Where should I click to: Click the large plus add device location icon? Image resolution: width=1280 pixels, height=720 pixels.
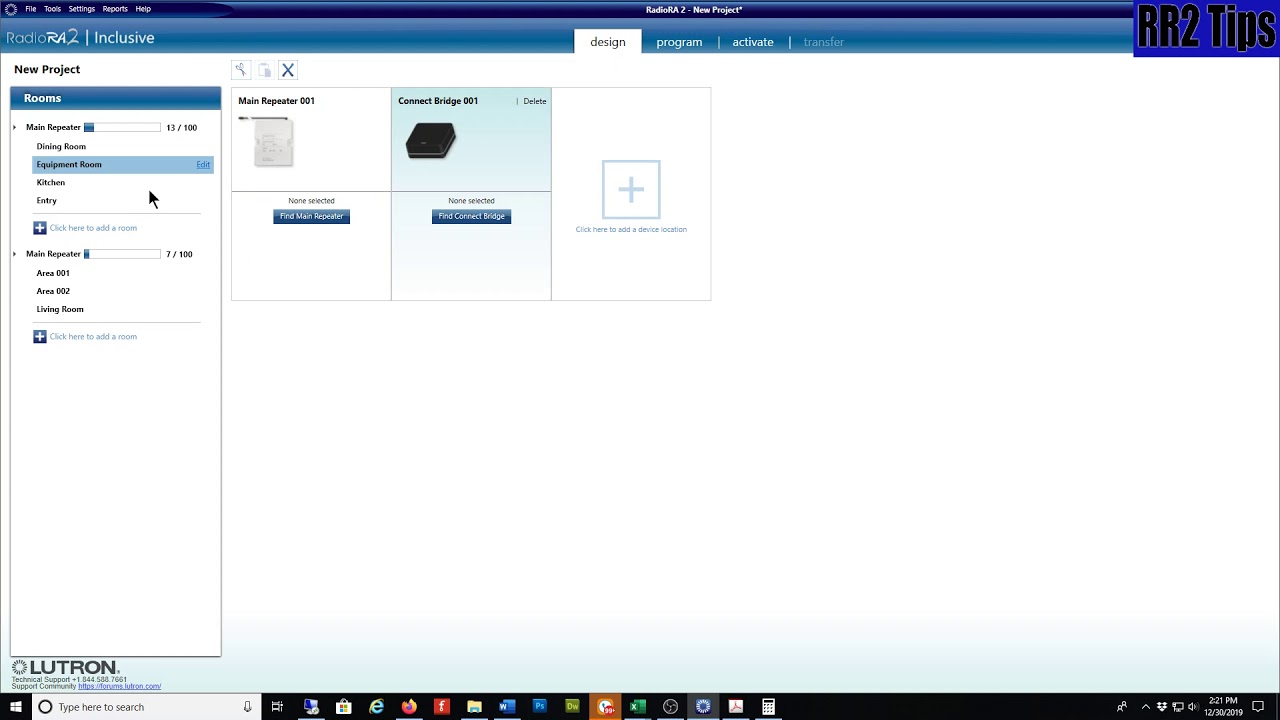[631, 189]
